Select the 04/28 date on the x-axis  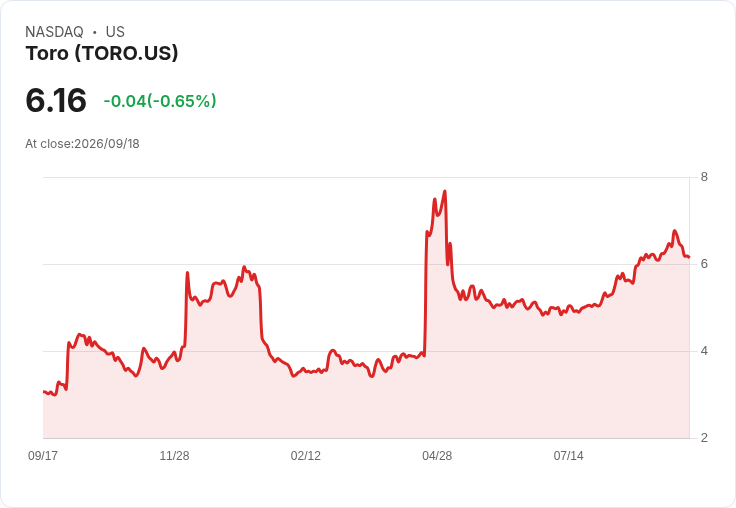437,455
